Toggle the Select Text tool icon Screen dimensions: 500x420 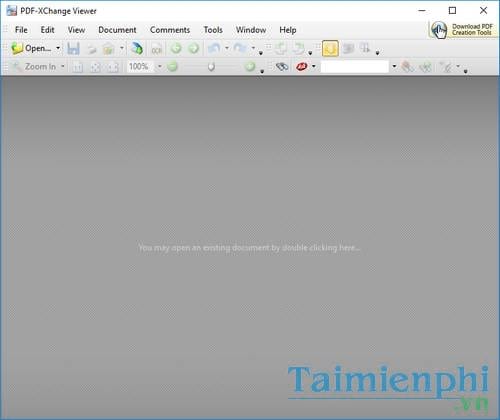pos(365,49)
